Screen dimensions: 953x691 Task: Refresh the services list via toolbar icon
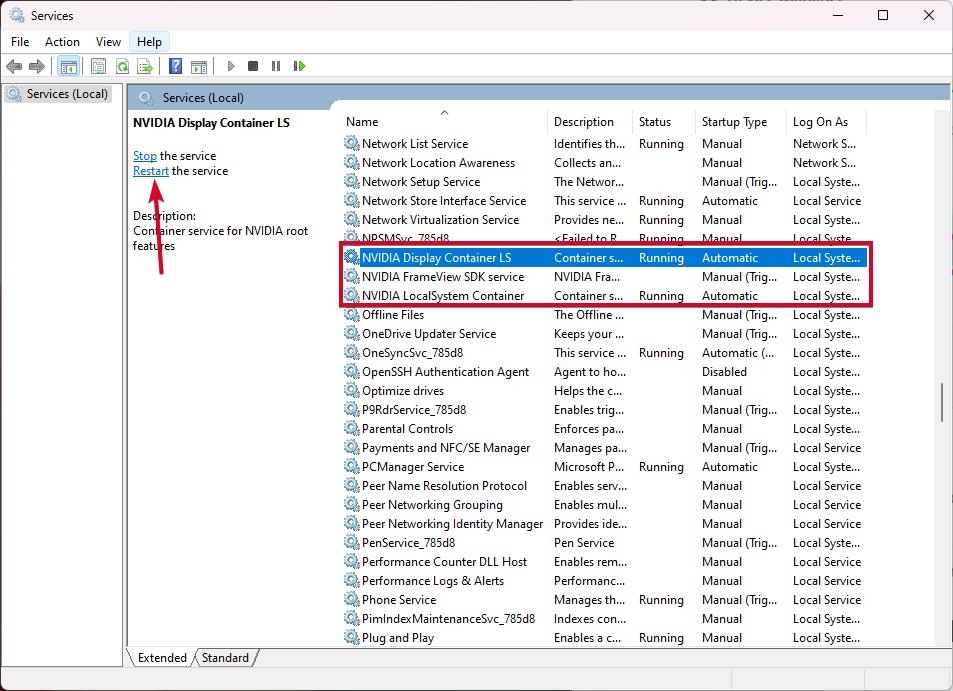click(x=122, y=66)
